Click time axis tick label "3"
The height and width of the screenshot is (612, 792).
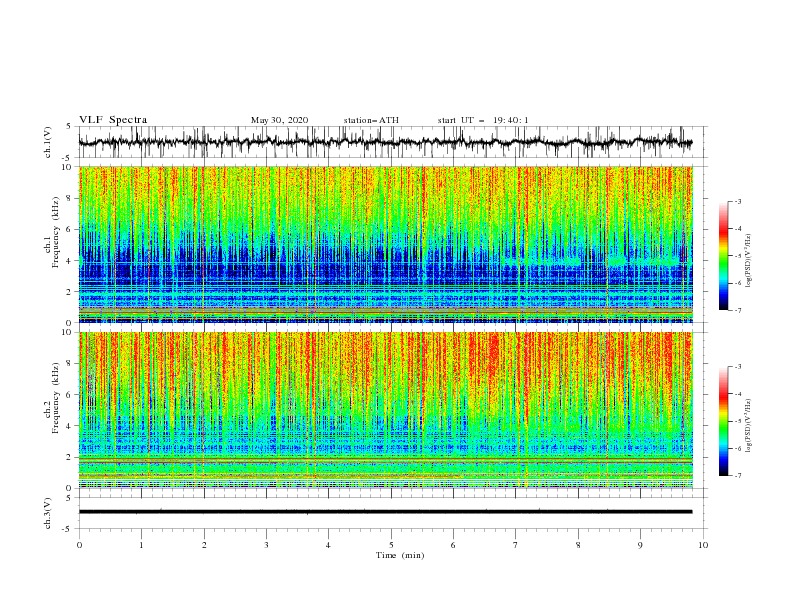[266, 545]
